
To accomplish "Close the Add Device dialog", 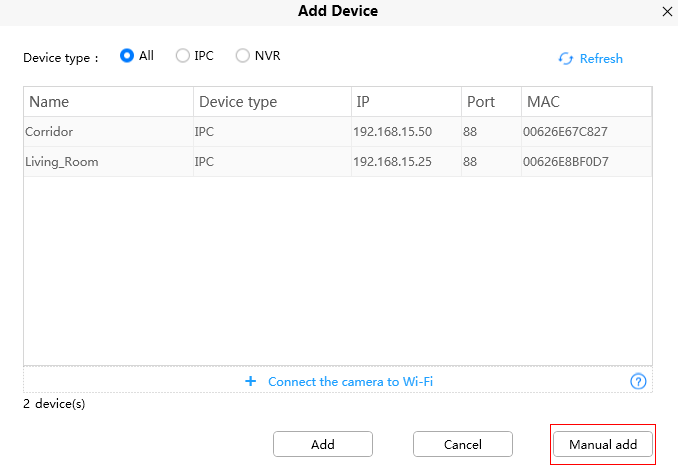I will (667, 12).
